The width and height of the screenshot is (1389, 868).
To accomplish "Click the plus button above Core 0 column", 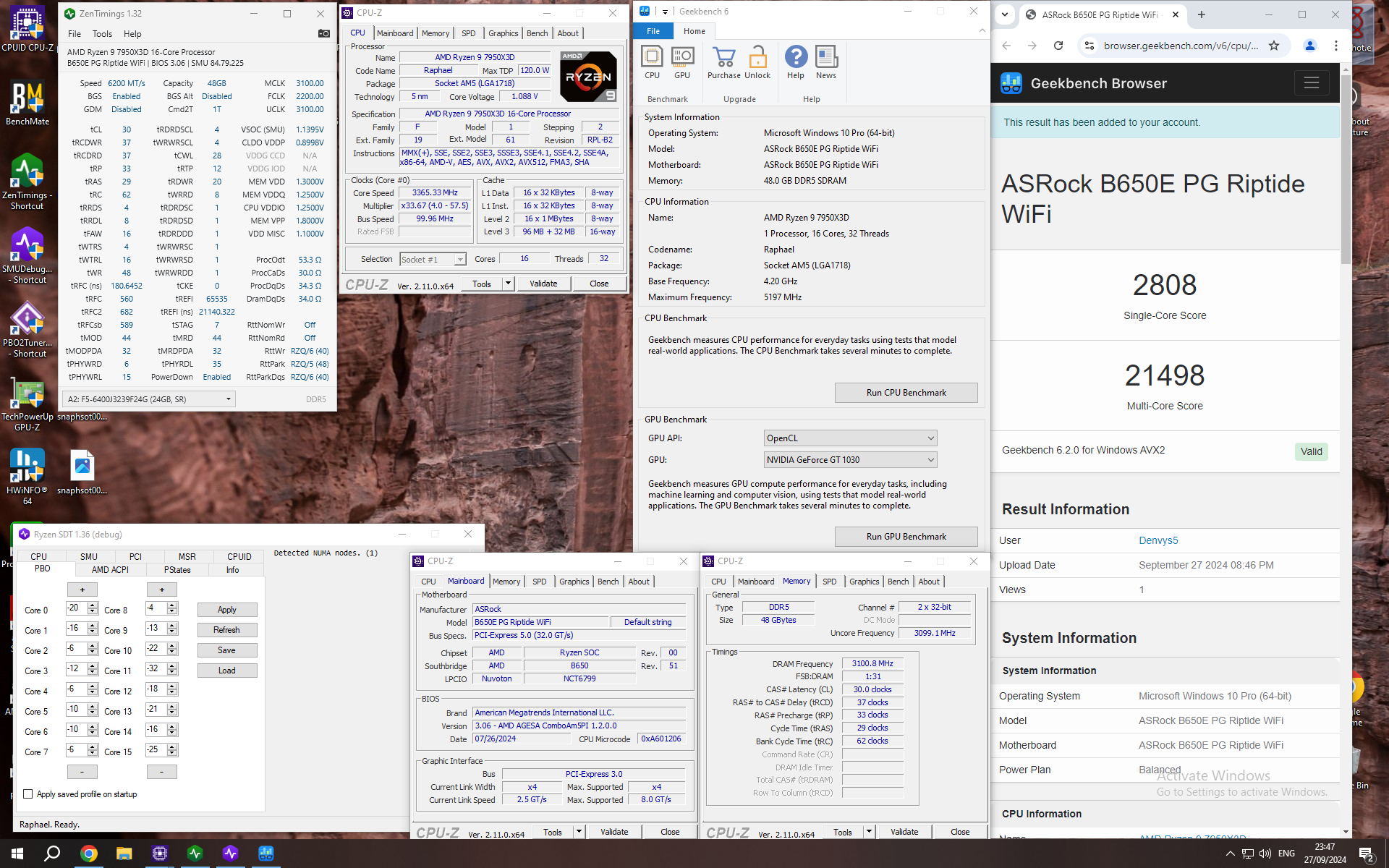I will (82, 590).
